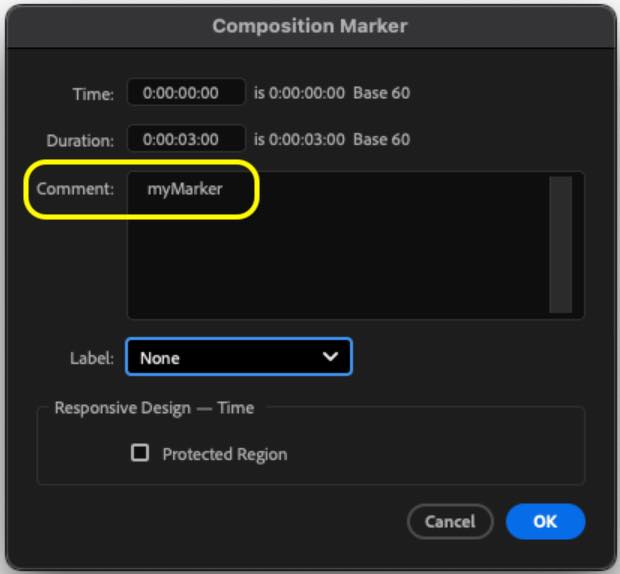Click the 'is 0:00:00:00 Base 60' time readout

click(x=331, y=93)
